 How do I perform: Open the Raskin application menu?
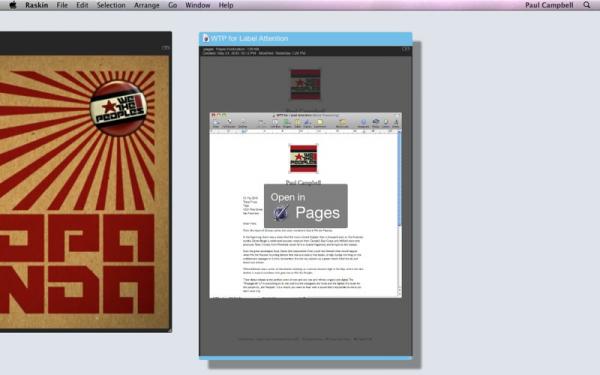(37, 5)
